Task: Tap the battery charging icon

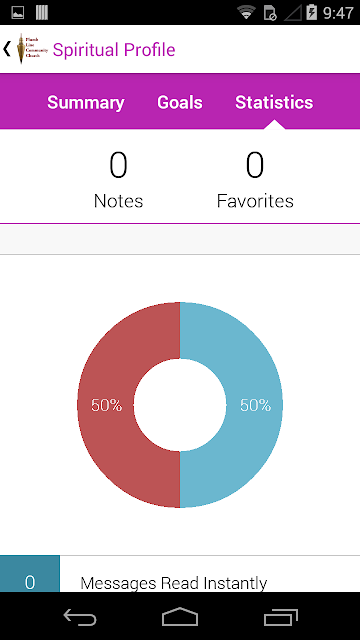Action: click(312, 12)
